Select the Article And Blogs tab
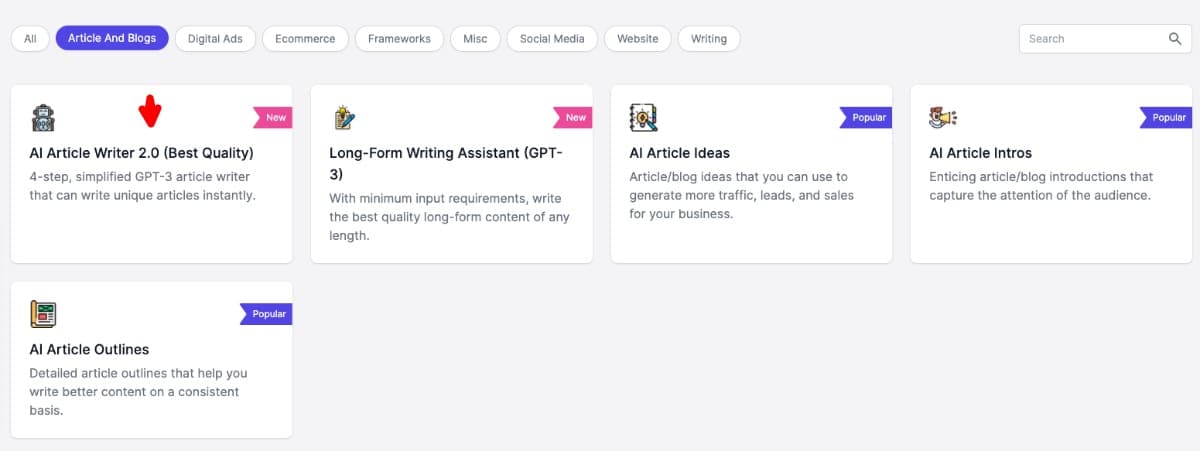1200x451 pixels. 112,39
